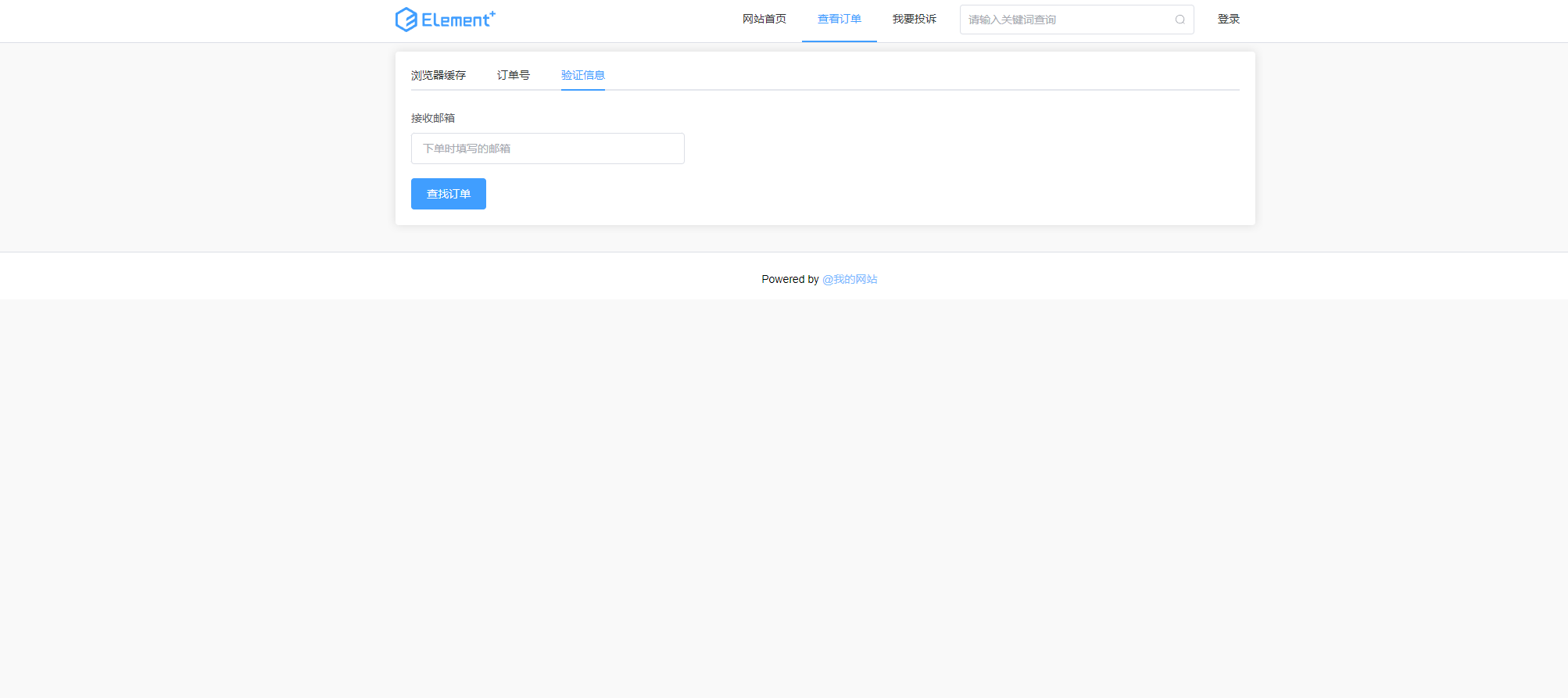
Task: Open the 查看订单 navigation item
Action: pyautogui.click(x=839, y=20)
